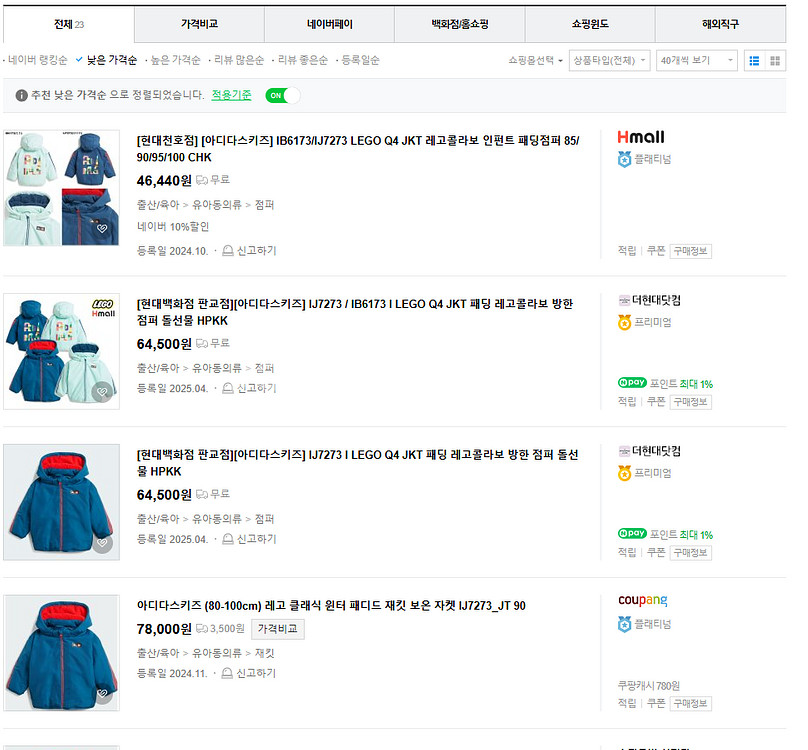Open the 네이버페이 tab
The height and width of the screenshot is (750, 808).
click(x=329, y=24)
